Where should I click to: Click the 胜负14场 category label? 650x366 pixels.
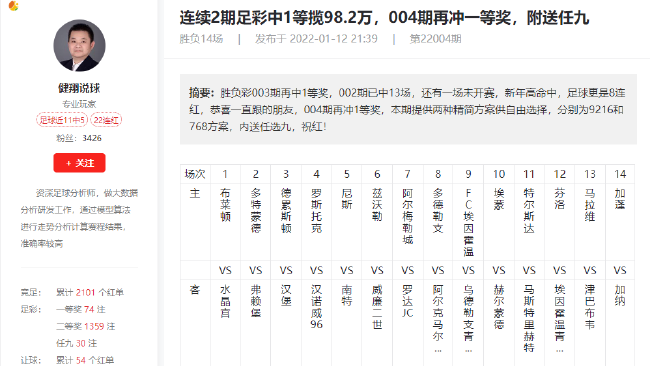click(201, 39)
